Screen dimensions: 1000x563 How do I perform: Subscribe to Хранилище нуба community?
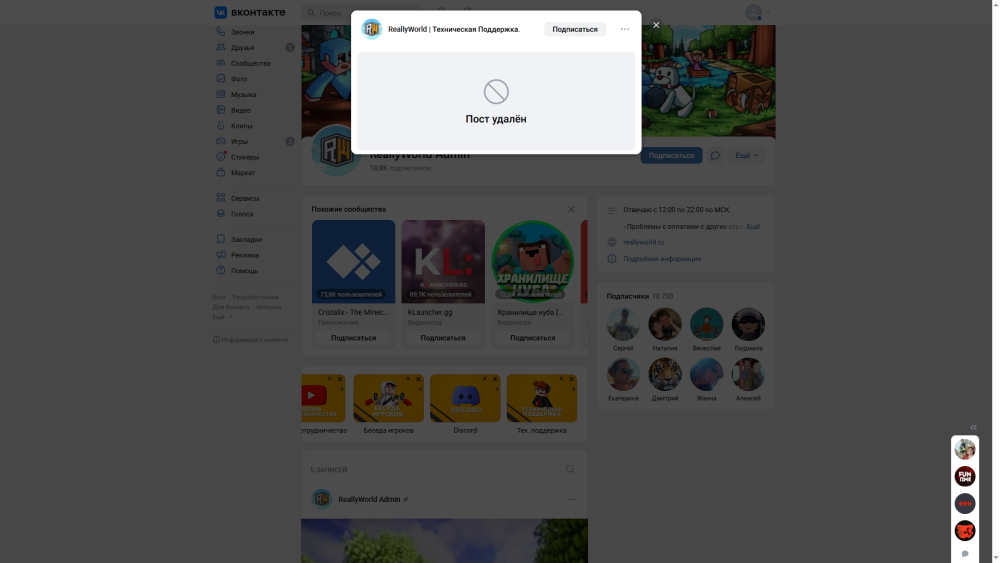tap(533, 338)
